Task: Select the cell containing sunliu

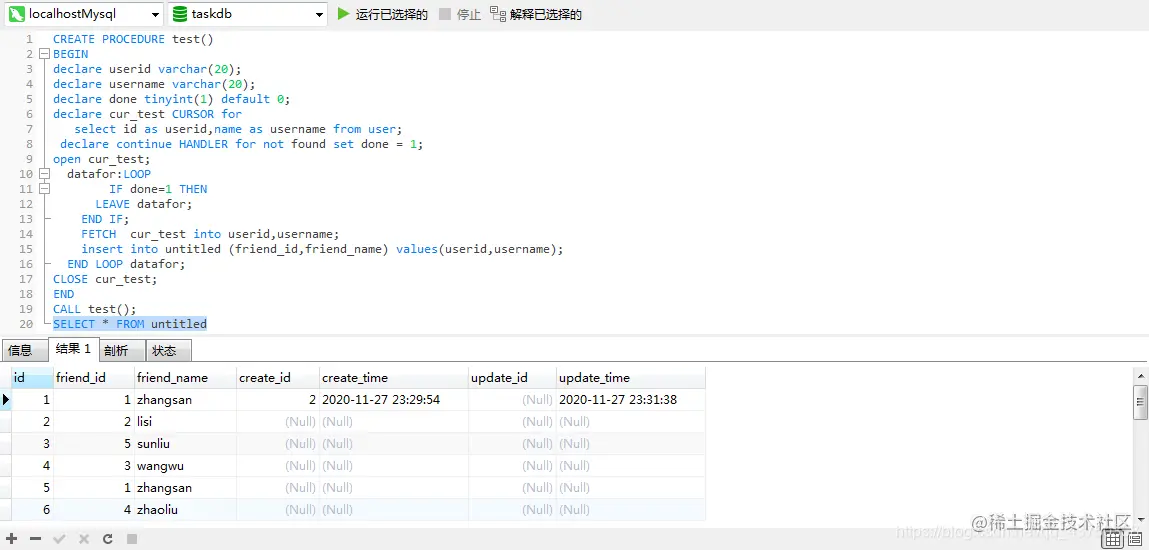Action: click(185, 444)
